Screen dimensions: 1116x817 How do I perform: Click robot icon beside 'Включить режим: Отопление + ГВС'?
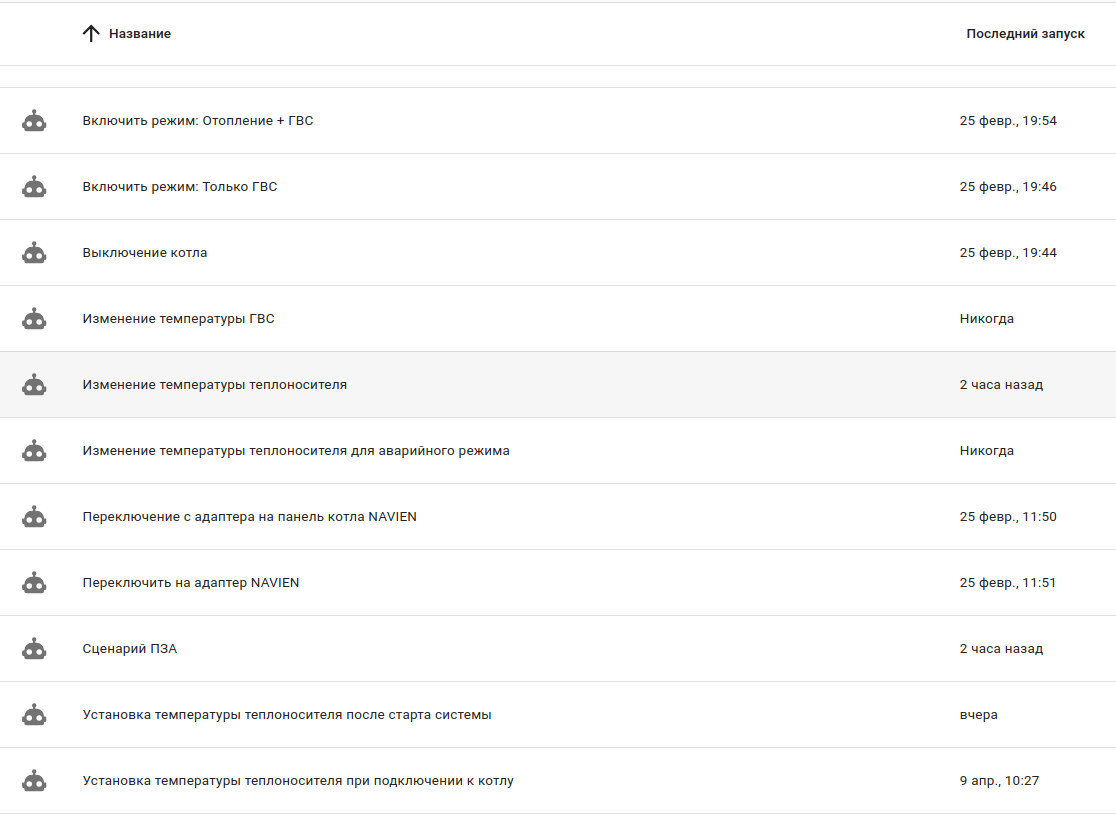coord(35,121)
